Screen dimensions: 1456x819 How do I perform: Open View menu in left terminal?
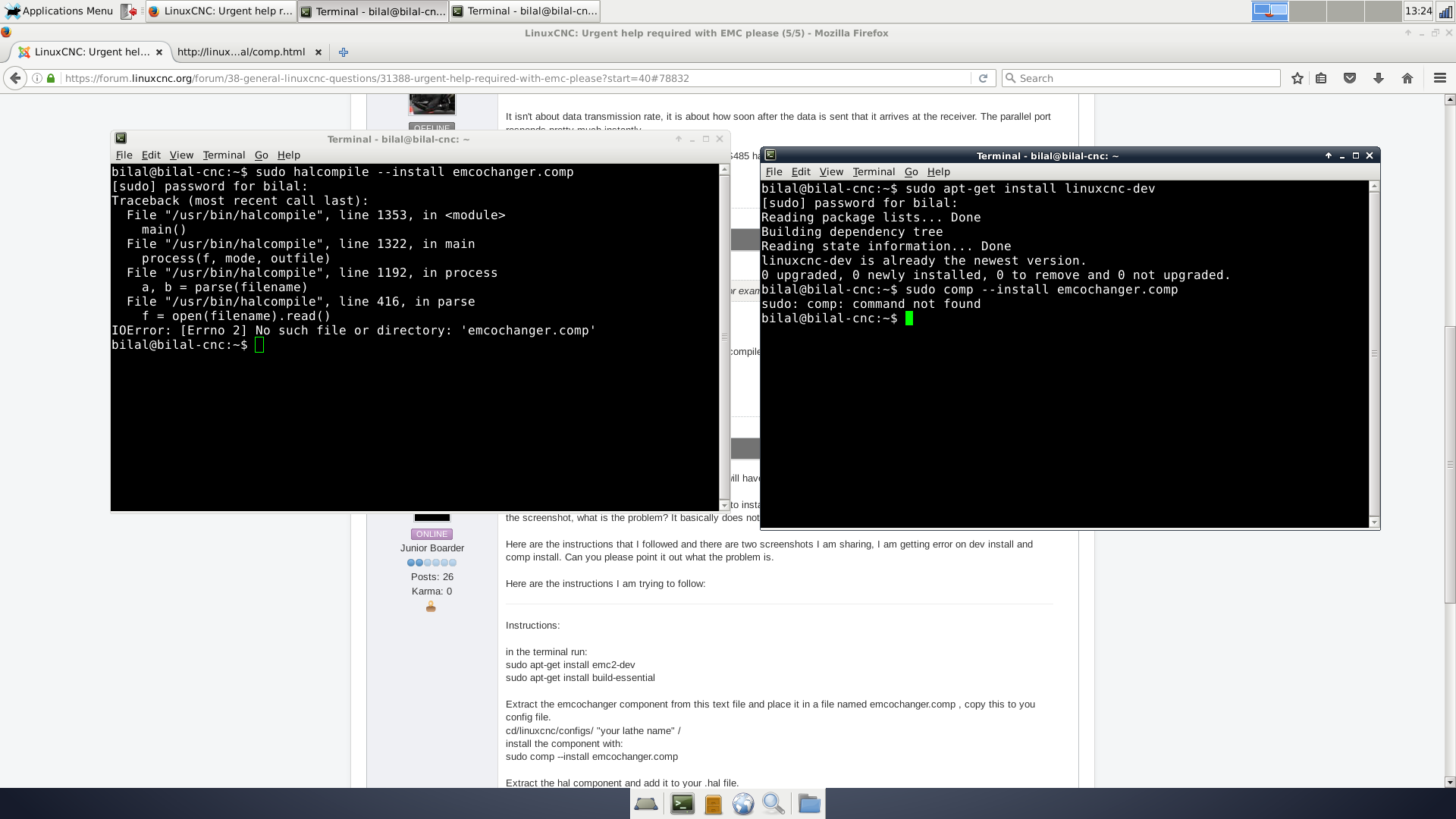coord(181,155)
